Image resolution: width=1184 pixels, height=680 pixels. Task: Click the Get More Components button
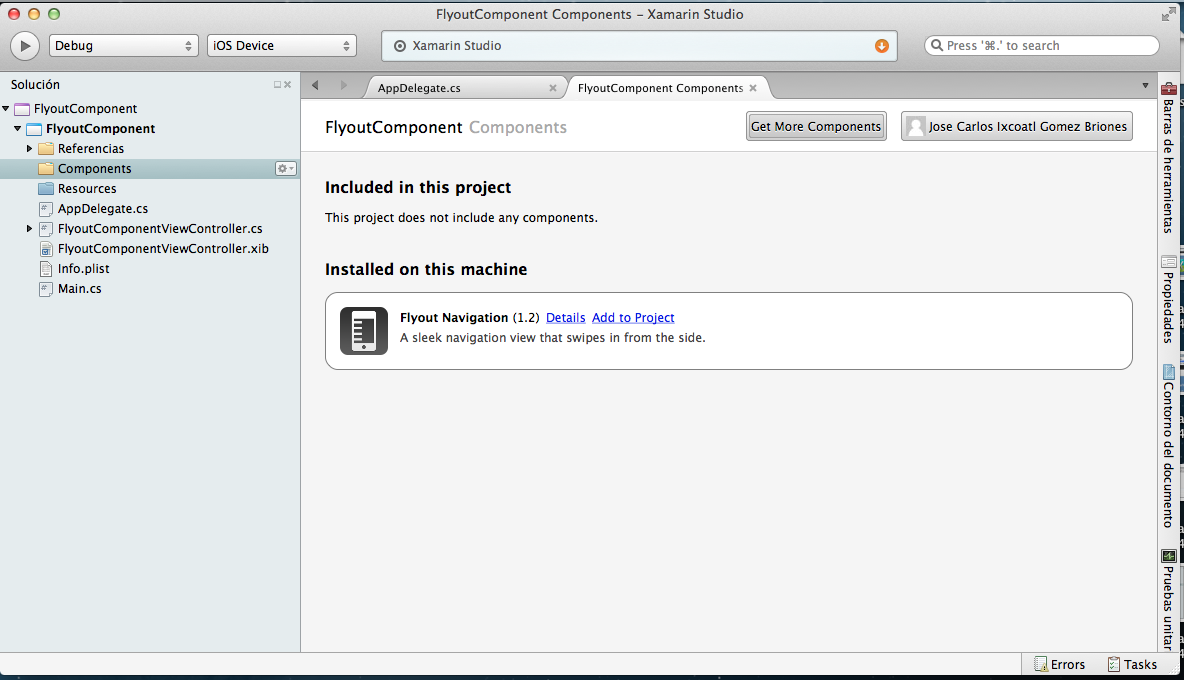816,126
